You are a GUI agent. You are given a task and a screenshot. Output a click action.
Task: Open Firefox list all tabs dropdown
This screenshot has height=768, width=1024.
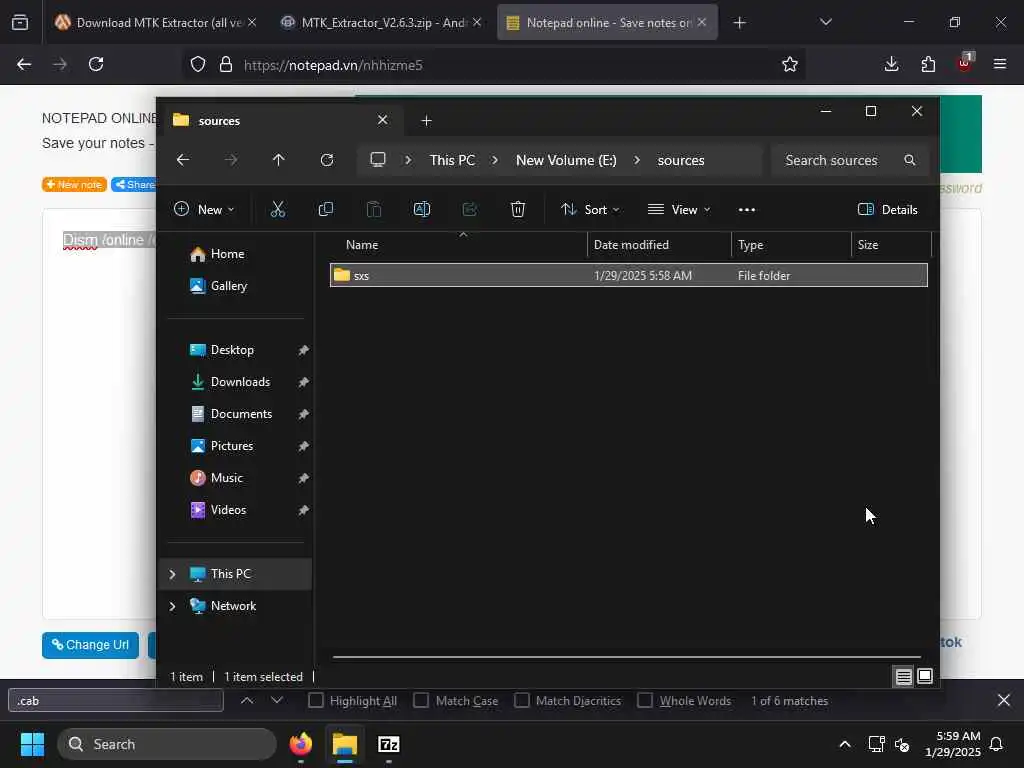coord(825,23)
